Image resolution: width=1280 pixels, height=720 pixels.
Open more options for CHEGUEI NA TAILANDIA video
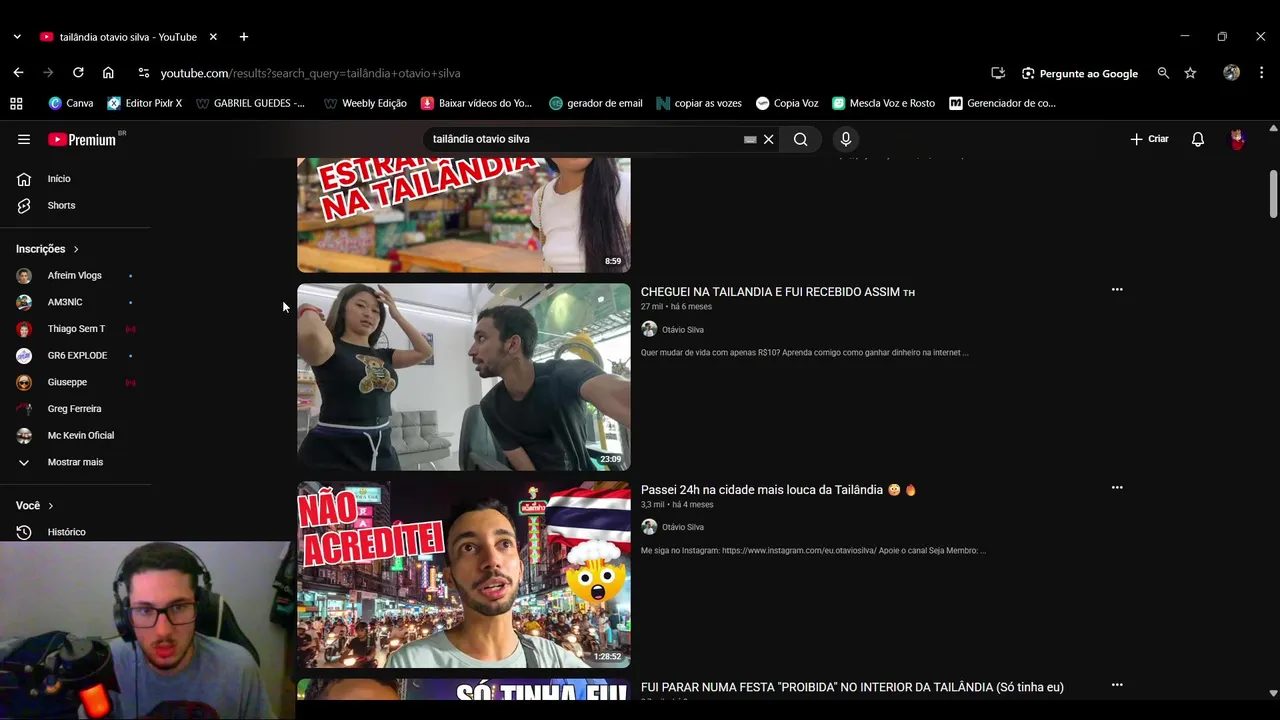[1117, 290]
